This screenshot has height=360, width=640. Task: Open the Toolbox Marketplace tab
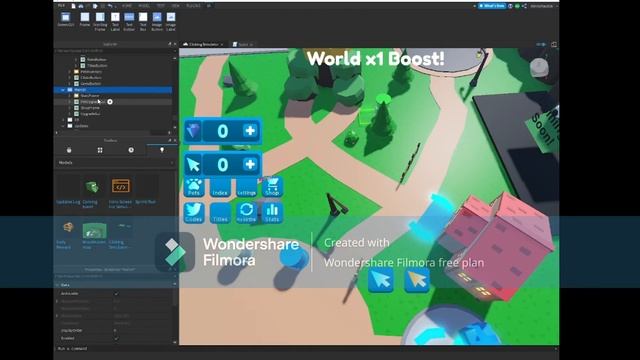(x=69, y=150)
